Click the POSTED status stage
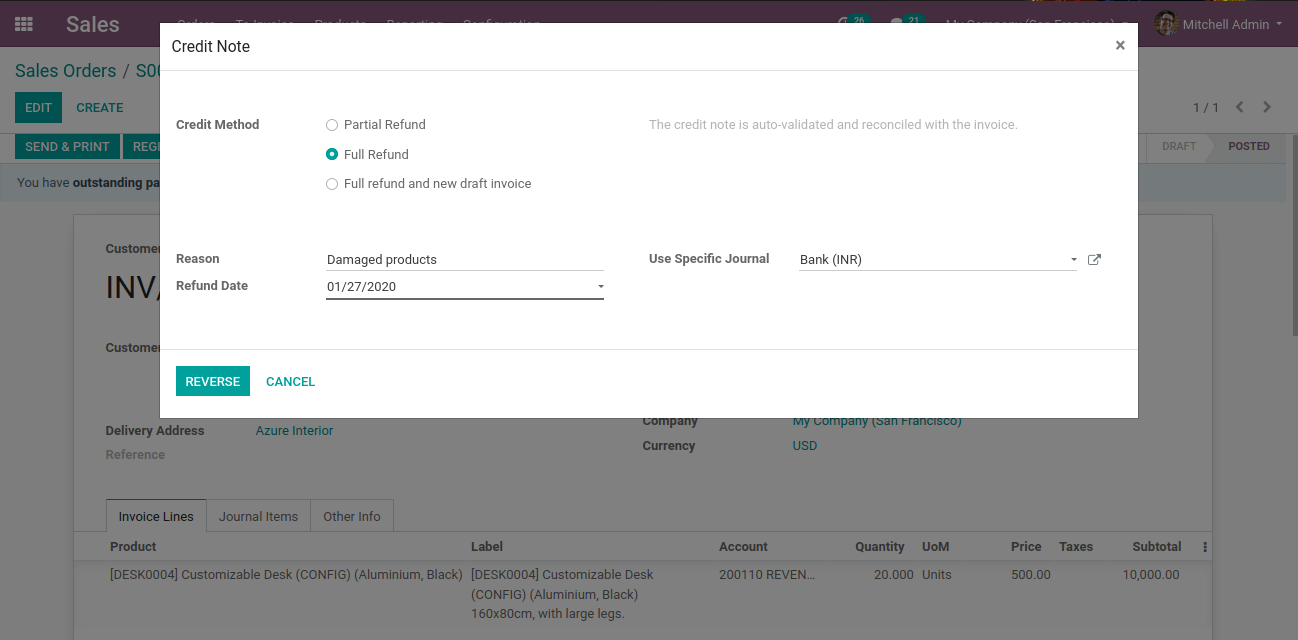1298x640 pixels. [1249, 146]
